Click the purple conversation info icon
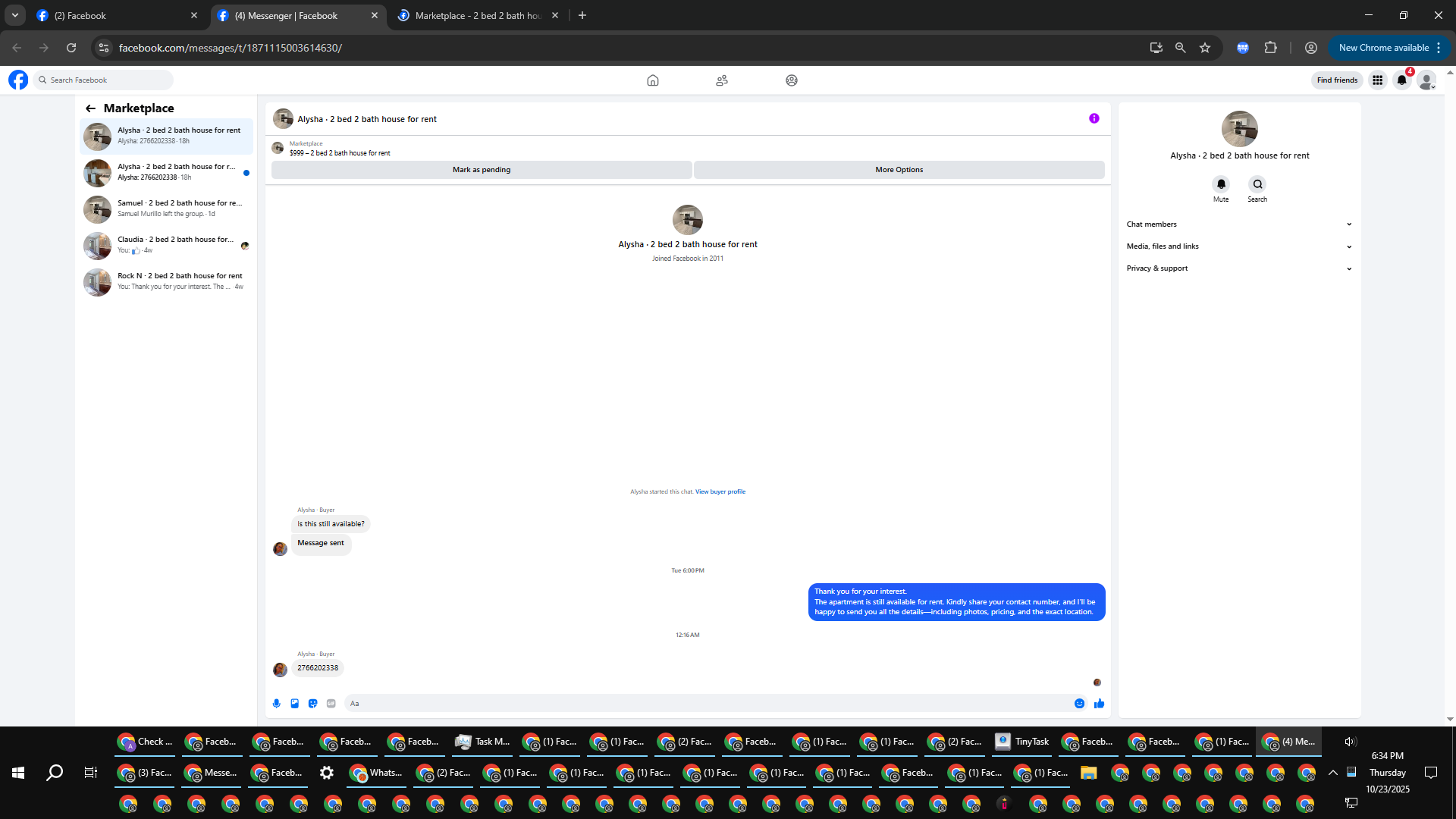 1094,118
